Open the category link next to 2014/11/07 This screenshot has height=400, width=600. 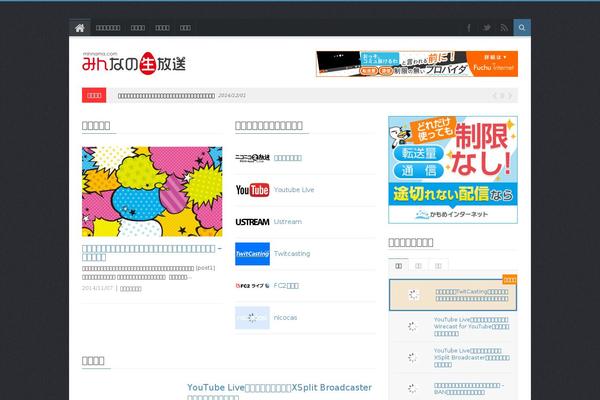(x=131, y=289)
